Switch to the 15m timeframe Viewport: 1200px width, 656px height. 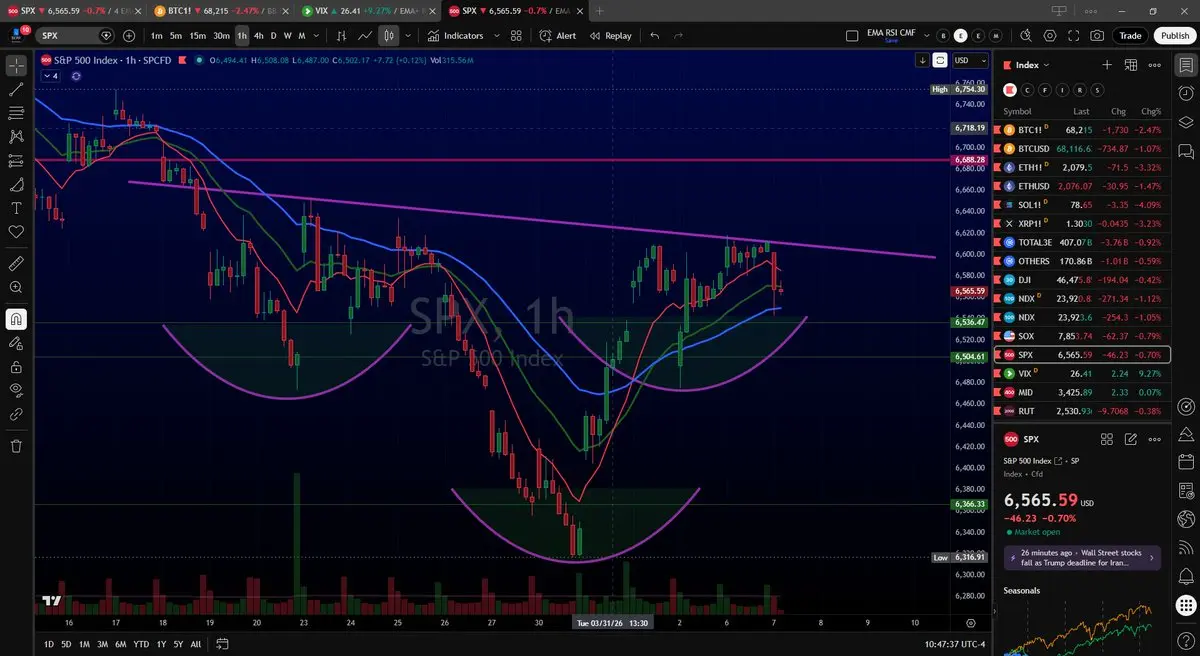coord(198,36)
